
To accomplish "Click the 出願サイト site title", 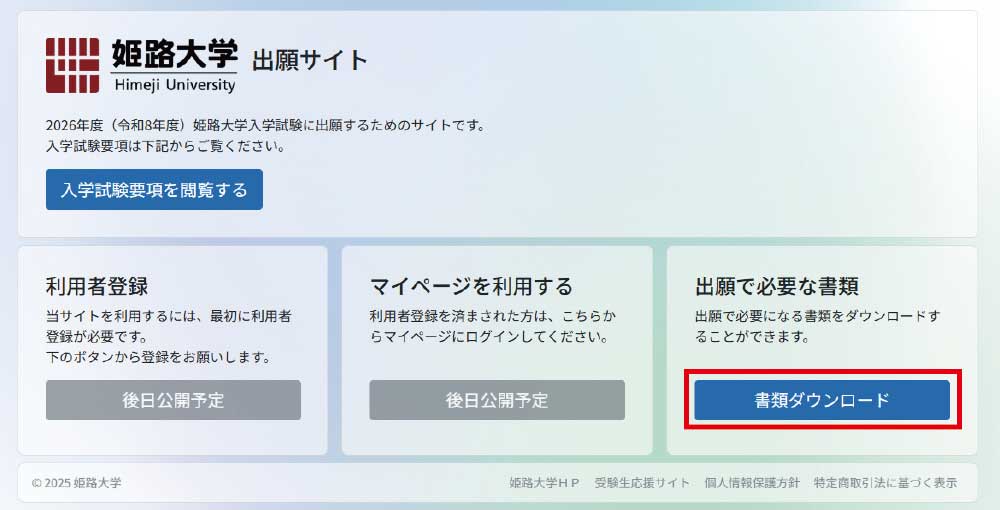I will [309, 61].
